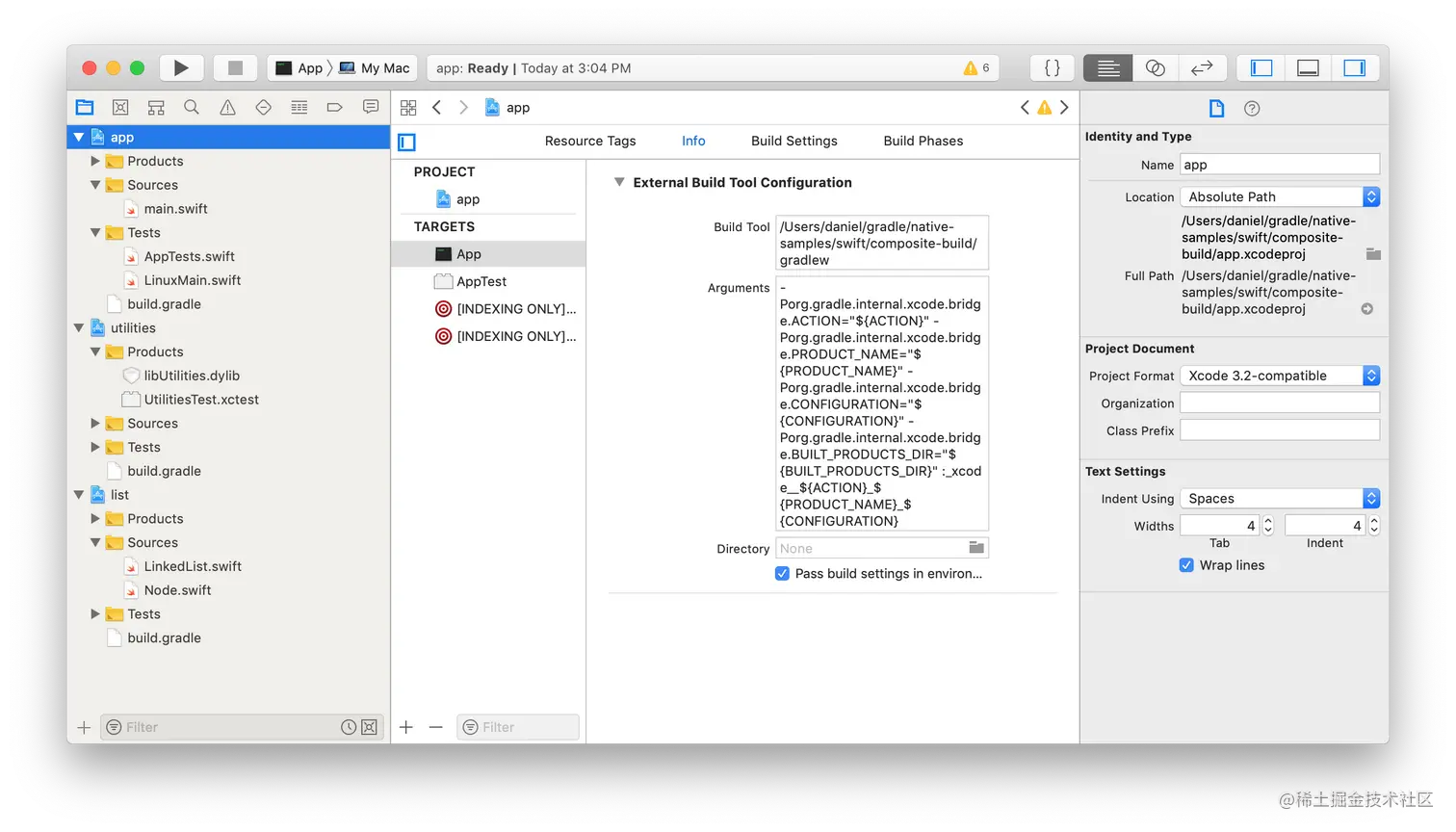
Task: Click the Organization text field
Action: tap(1280, 403)
